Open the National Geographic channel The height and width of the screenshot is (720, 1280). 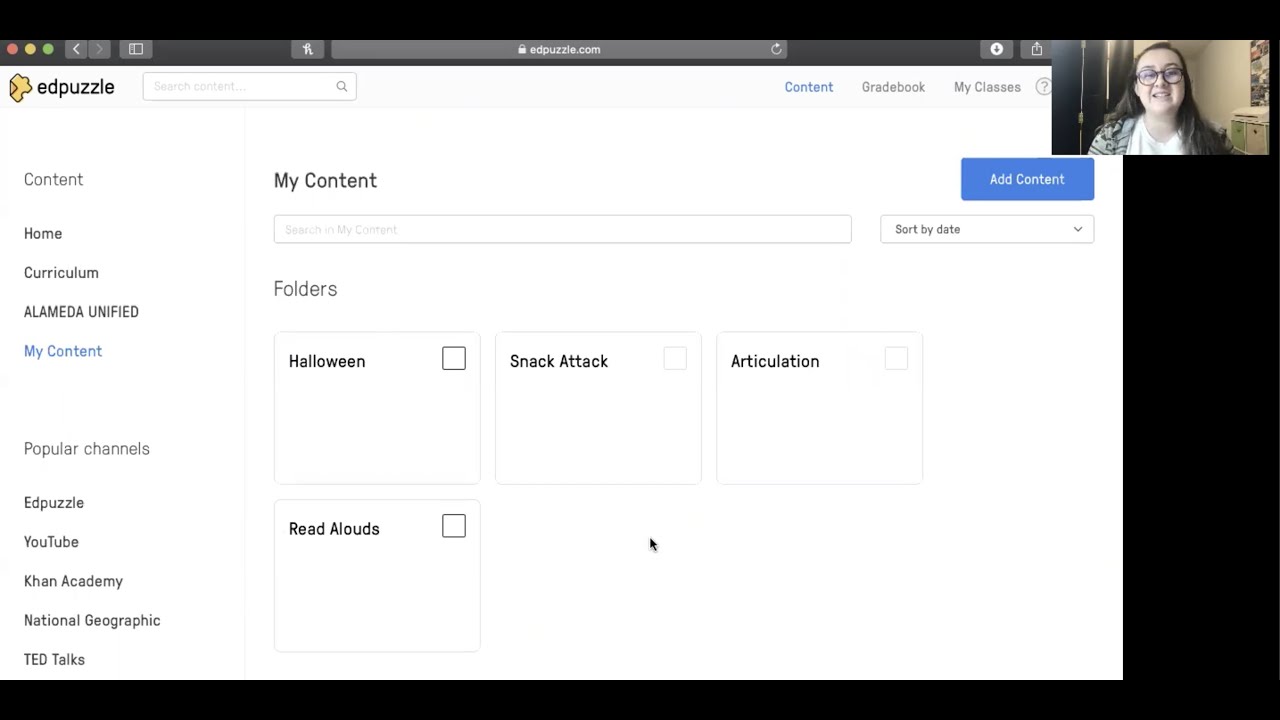92,620
